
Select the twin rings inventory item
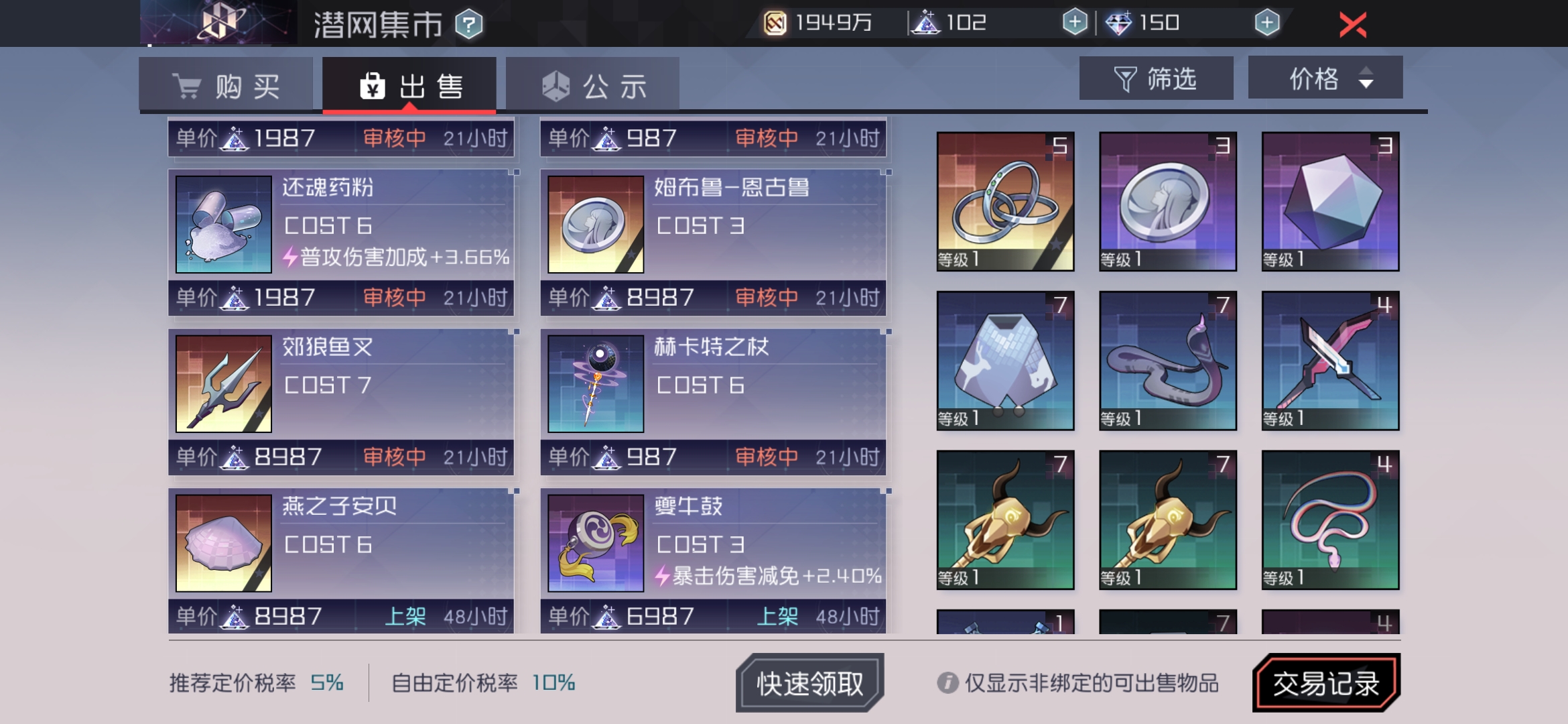pos(1005,201)
